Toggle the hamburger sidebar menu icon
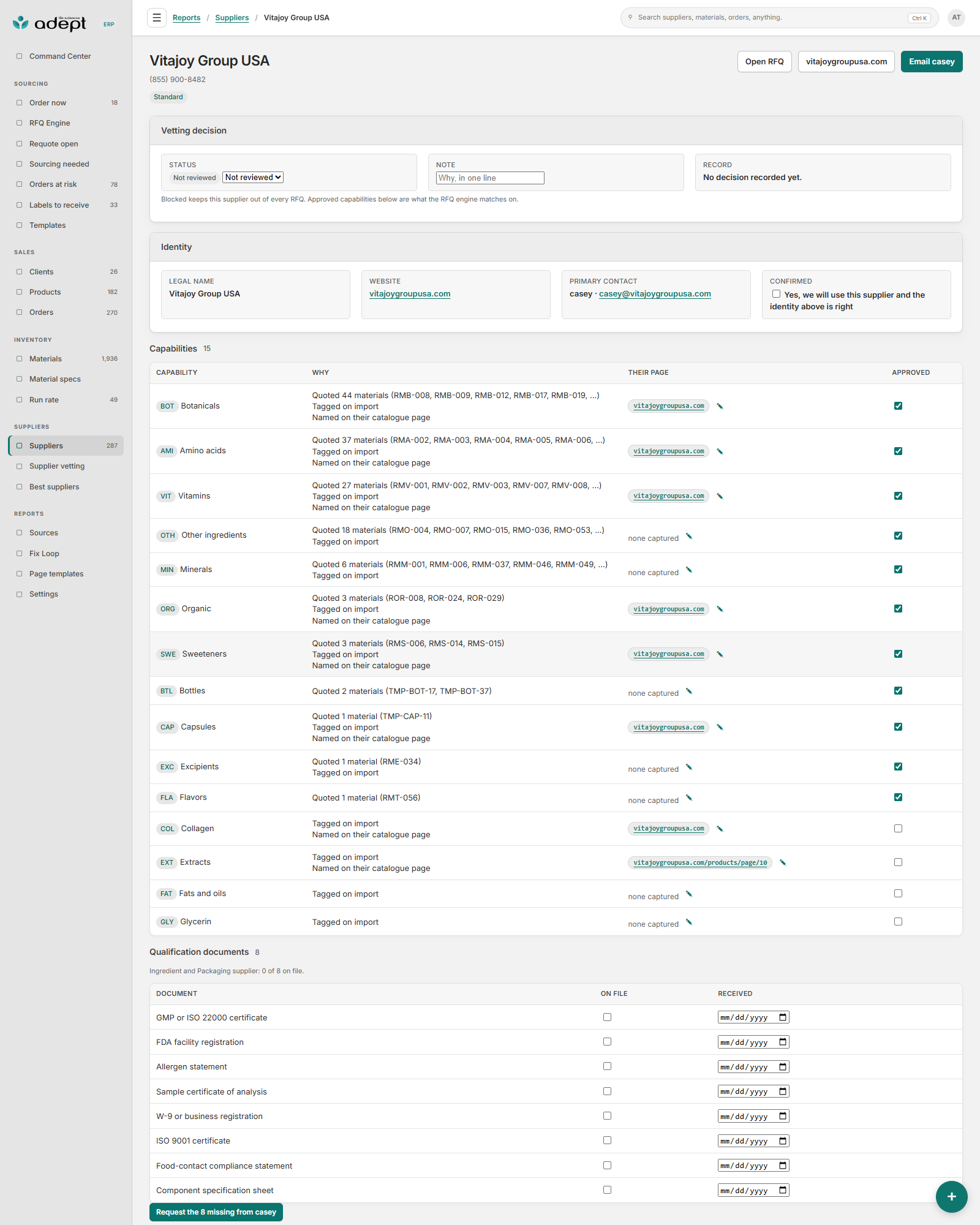Screen dimensions: 980x1225 tap(157, 18)
